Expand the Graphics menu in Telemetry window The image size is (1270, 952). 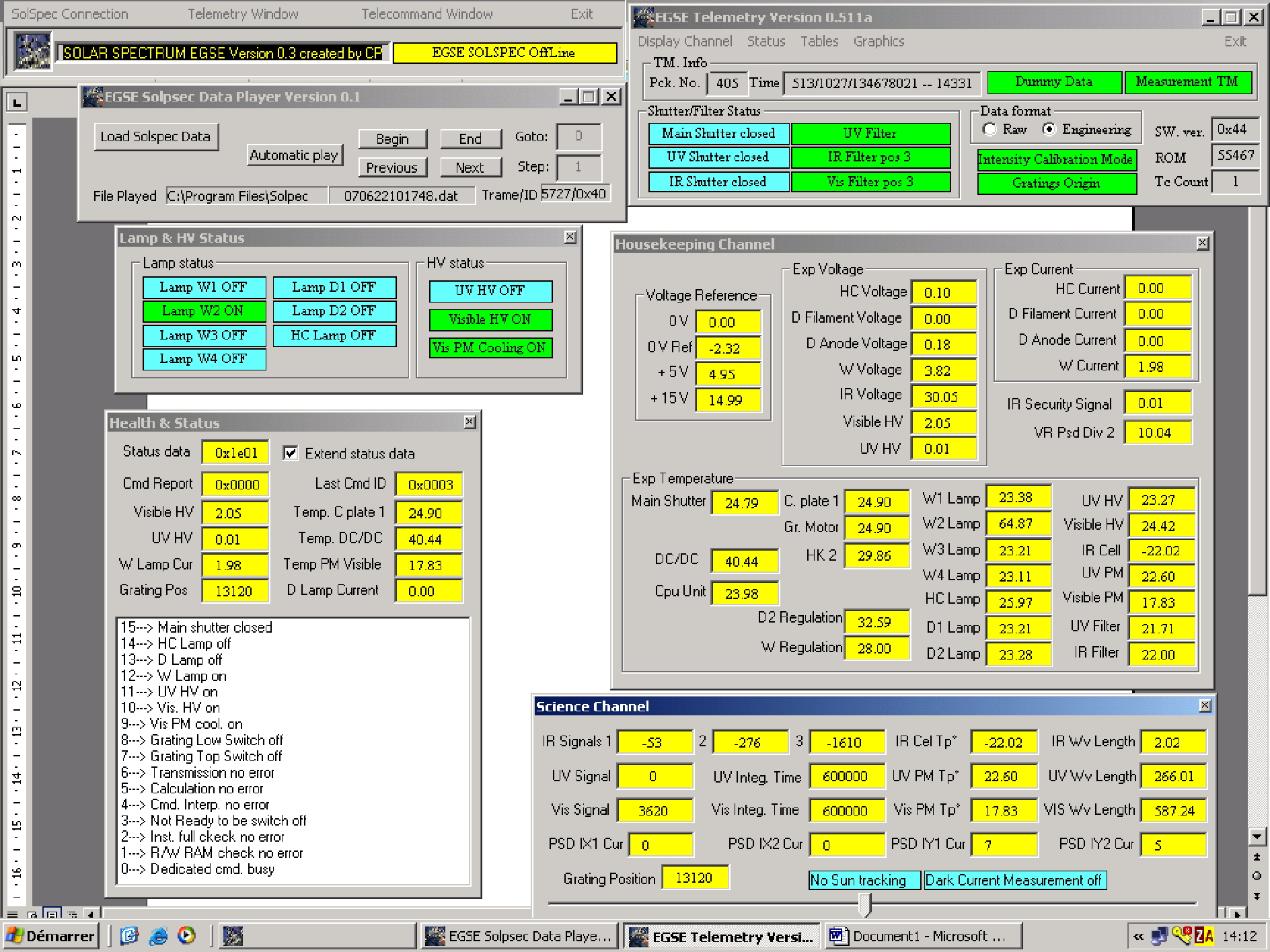(878, 42)
